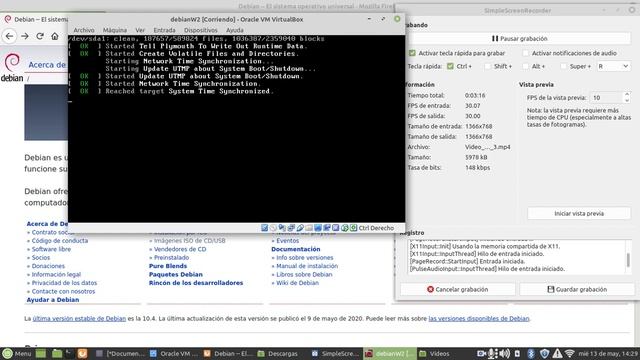
Task: Click the camera tray icon
Action: [482, 353]
